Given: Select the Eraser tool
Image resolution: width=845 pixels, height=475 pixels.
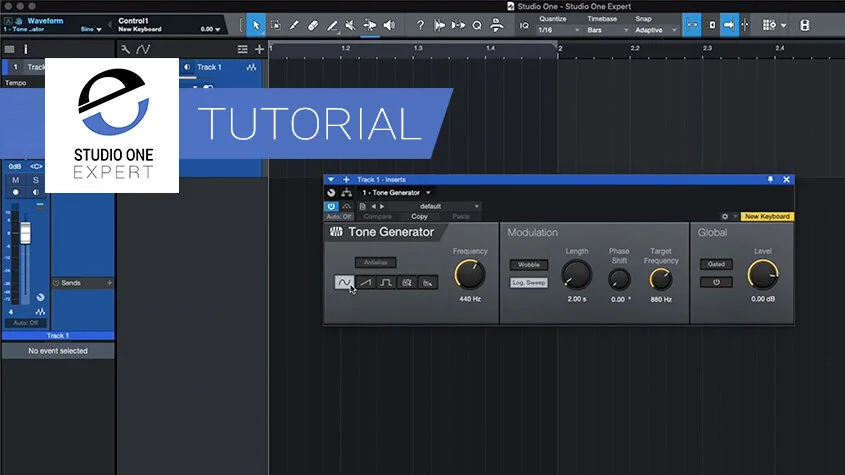Looking at the screenshot, I should pyautogui.click(x=313, y=25).
